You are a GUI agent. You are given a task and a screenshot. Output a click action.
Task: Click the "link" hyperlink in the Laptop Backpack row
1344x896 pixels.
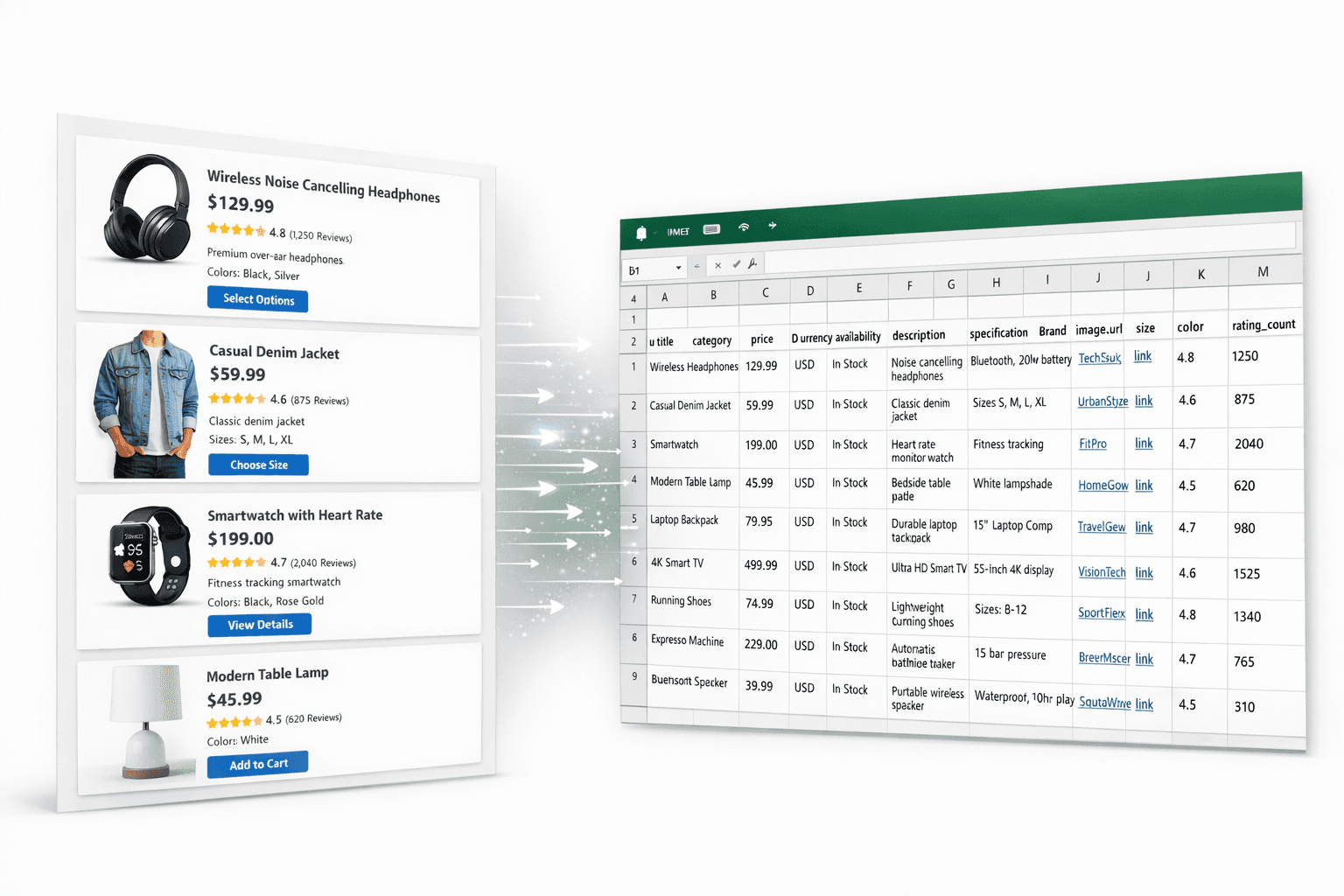click(1144, 527)
